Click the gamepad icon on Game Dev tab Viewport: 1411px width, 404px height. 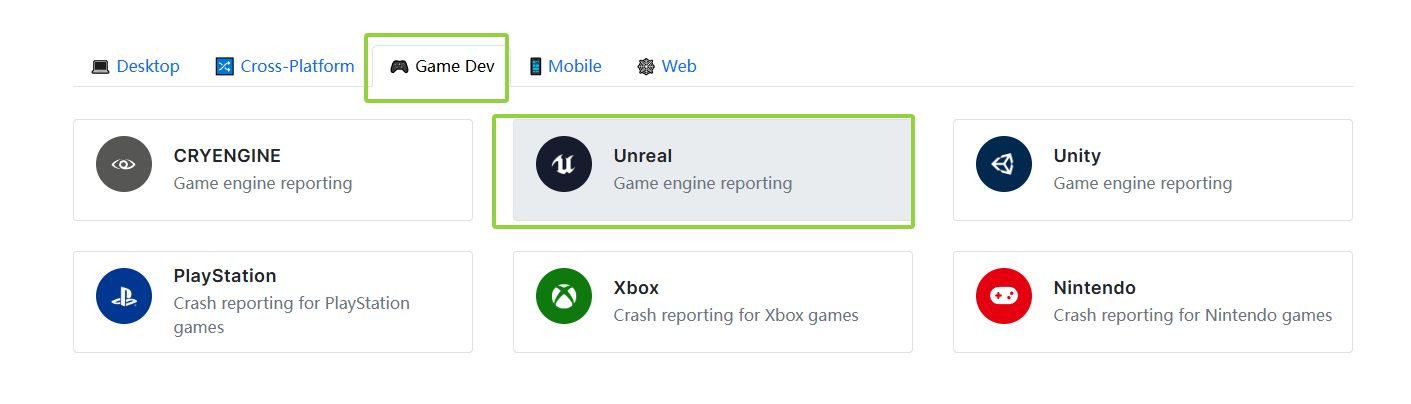(x=399, y=67)
